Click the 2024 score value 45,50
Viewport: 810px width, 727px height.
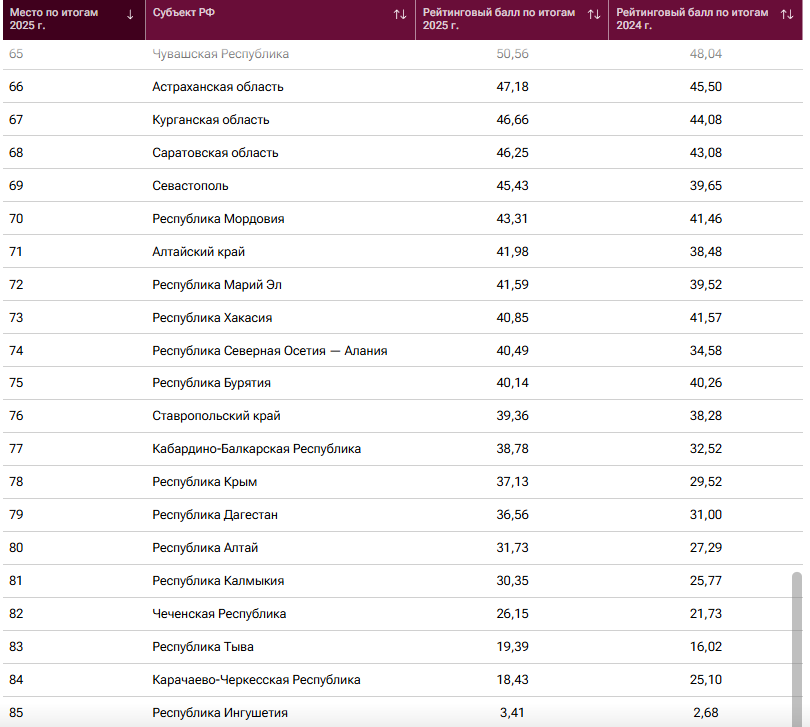tap(706, 87)
